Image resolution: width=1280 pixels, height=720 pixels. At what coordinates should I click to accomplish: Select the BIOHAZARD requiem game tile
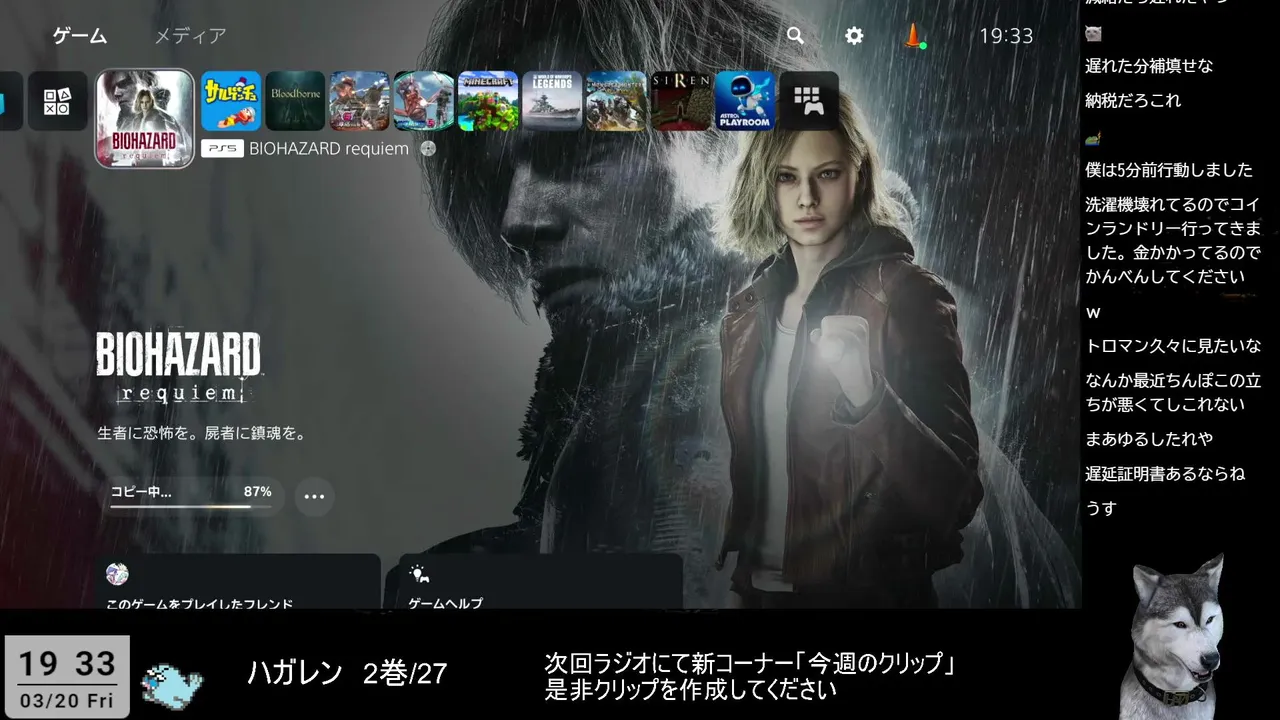point(145,118)
